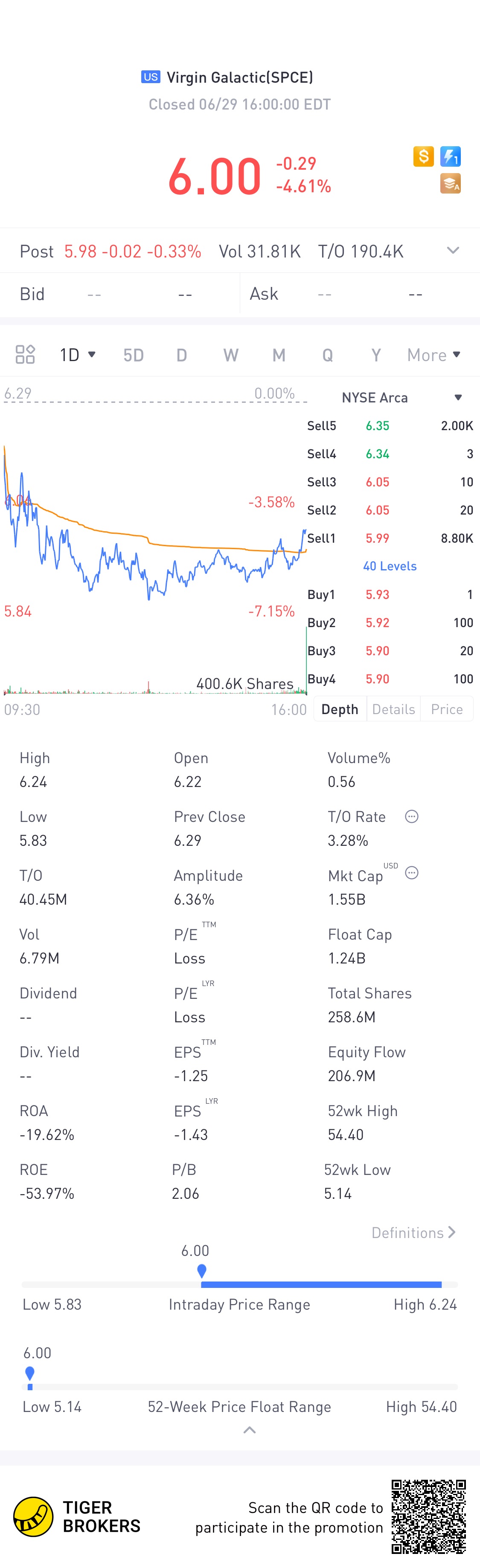The width and height of the screenshot is (480, 1568).
Task: Open the Definitions link
Action: (x=413, y=1232)
